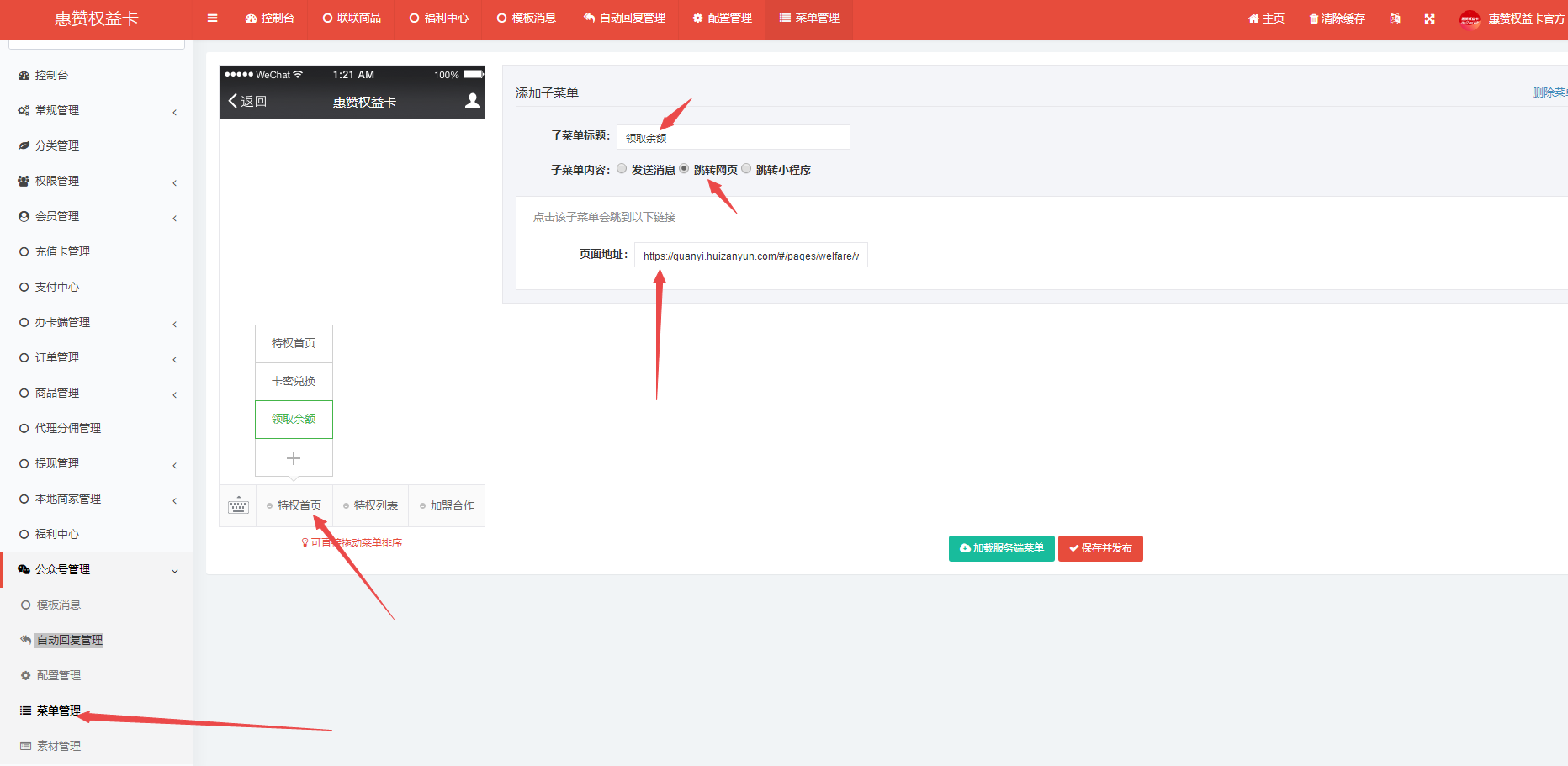
Task: Click the 子菜单标题 input field
Action: point(734,137)
